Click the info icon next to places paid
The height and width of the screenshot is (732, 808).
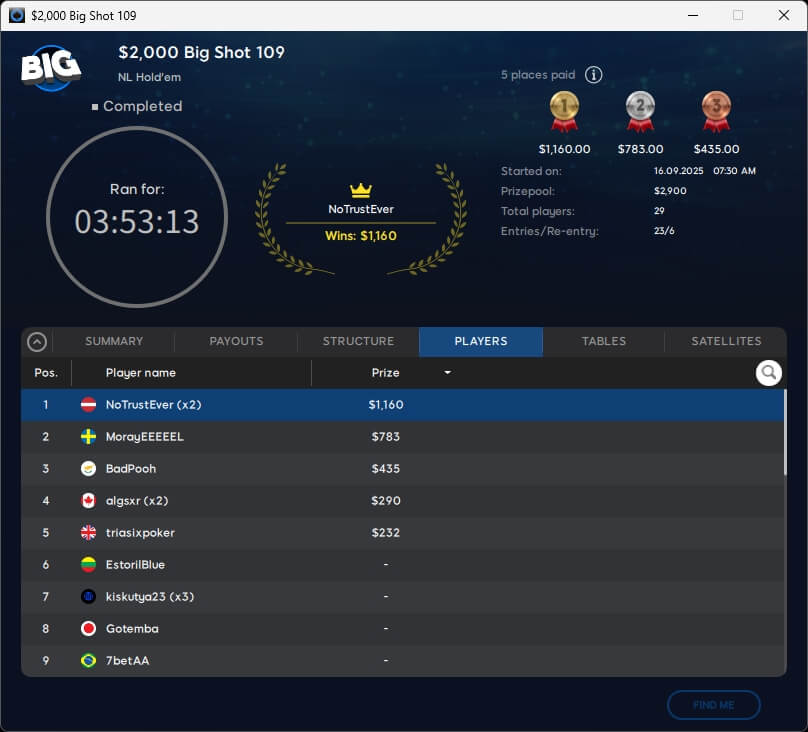tap(593, 75)
